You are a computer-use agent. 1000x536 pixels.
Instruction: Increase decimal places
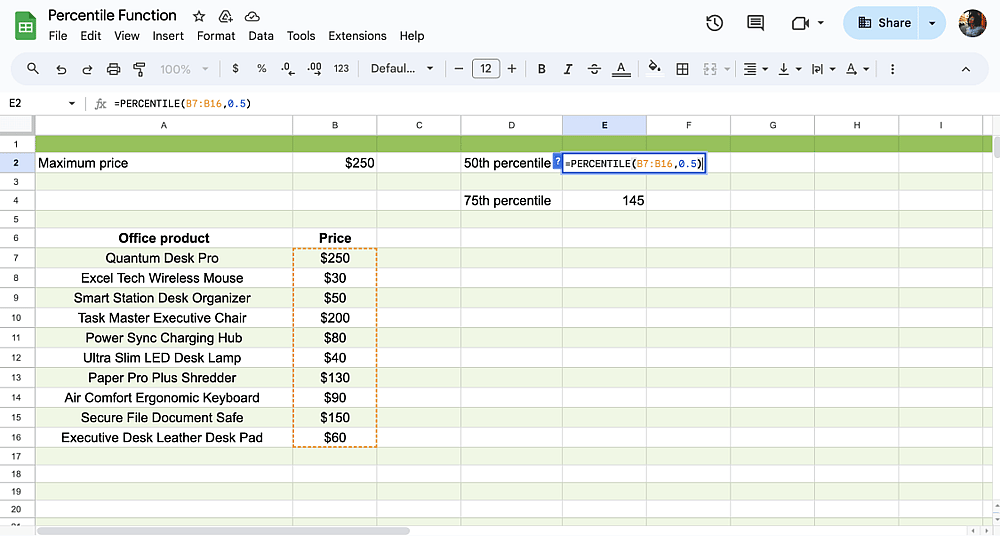(314, 69)
